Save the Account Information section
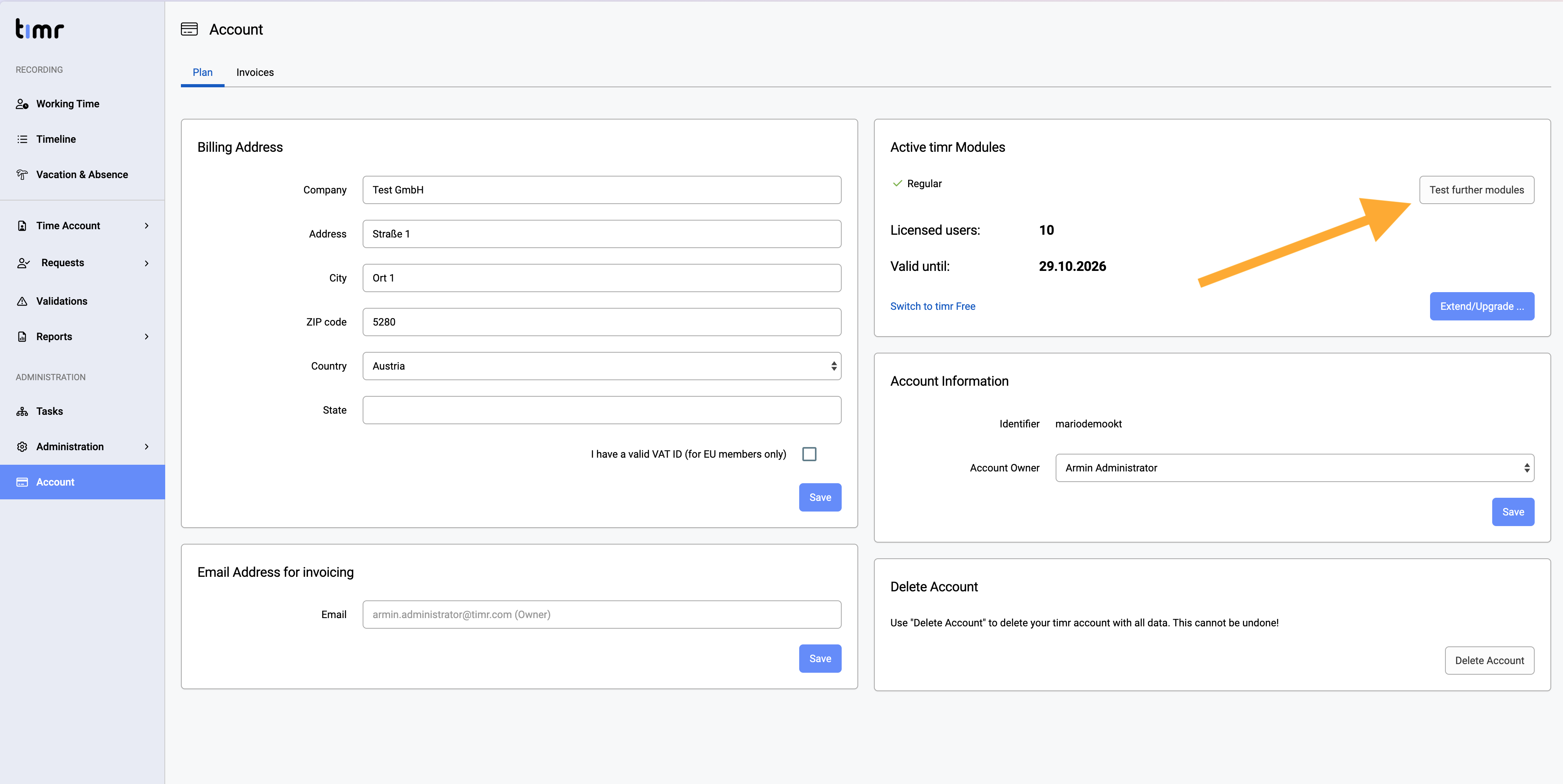The width and height of the screenshot is (1563, 784). pos(1513,512)
